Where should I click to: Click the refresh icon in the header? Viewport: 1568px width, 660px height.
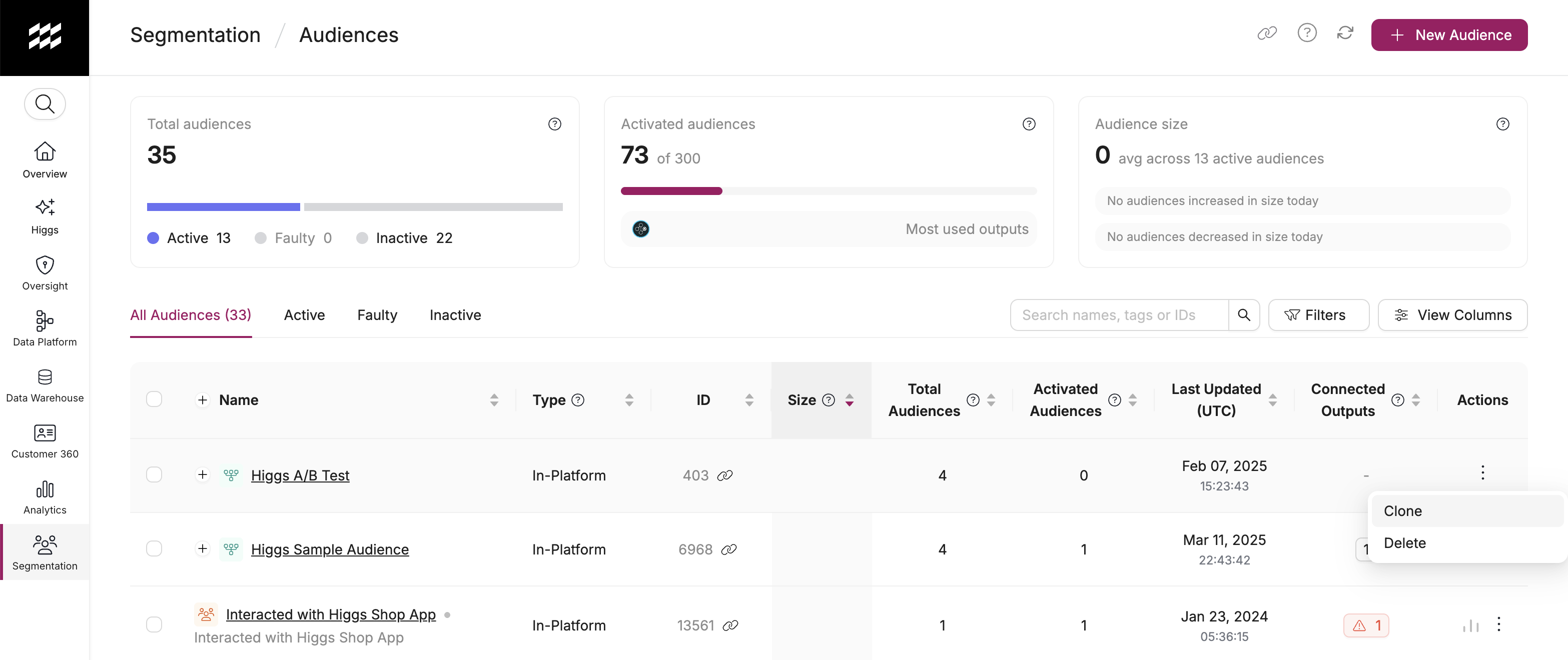[x=1345, y=33]
